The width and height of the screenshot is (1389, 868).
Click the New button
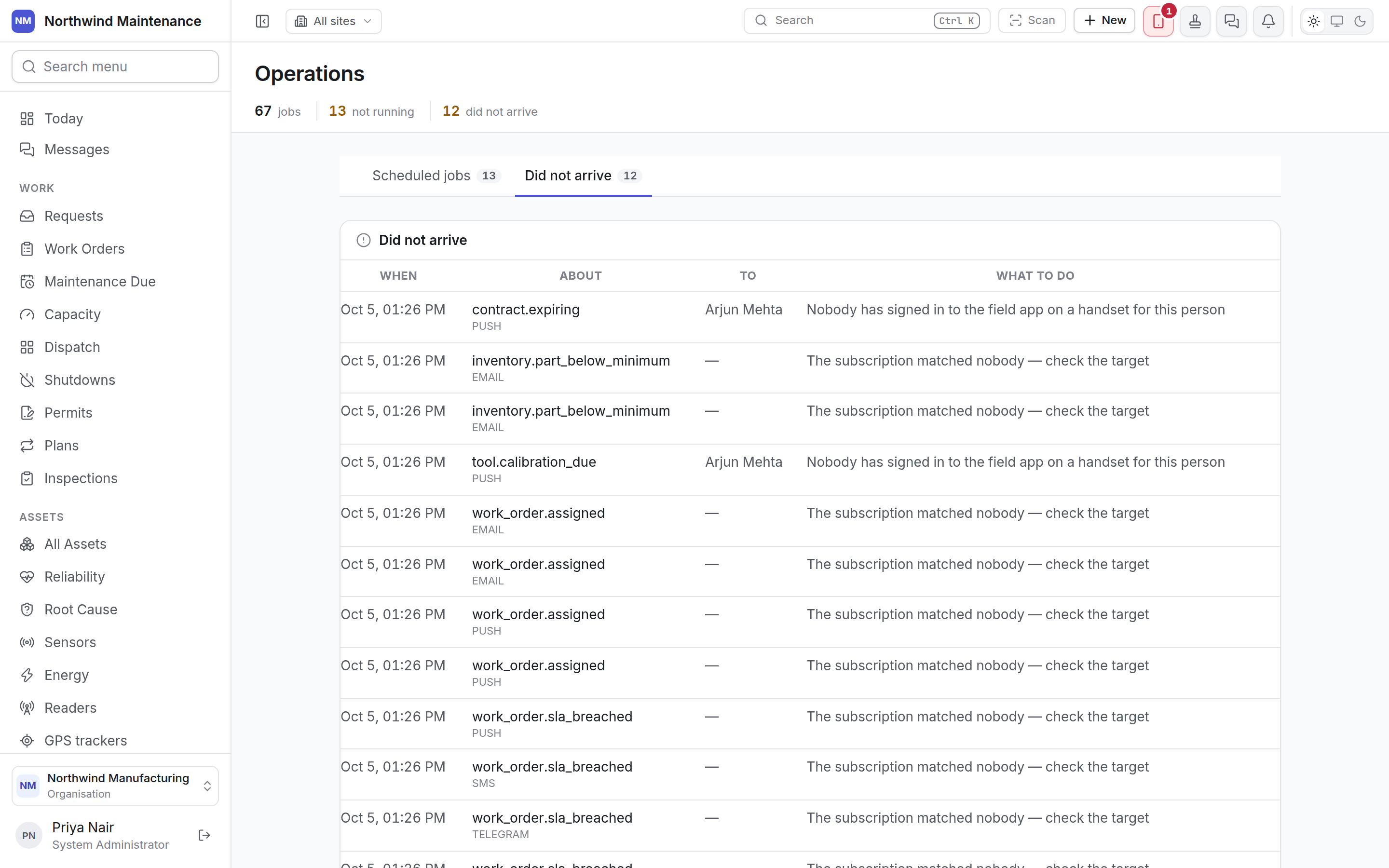click(x=1104, y=21)
